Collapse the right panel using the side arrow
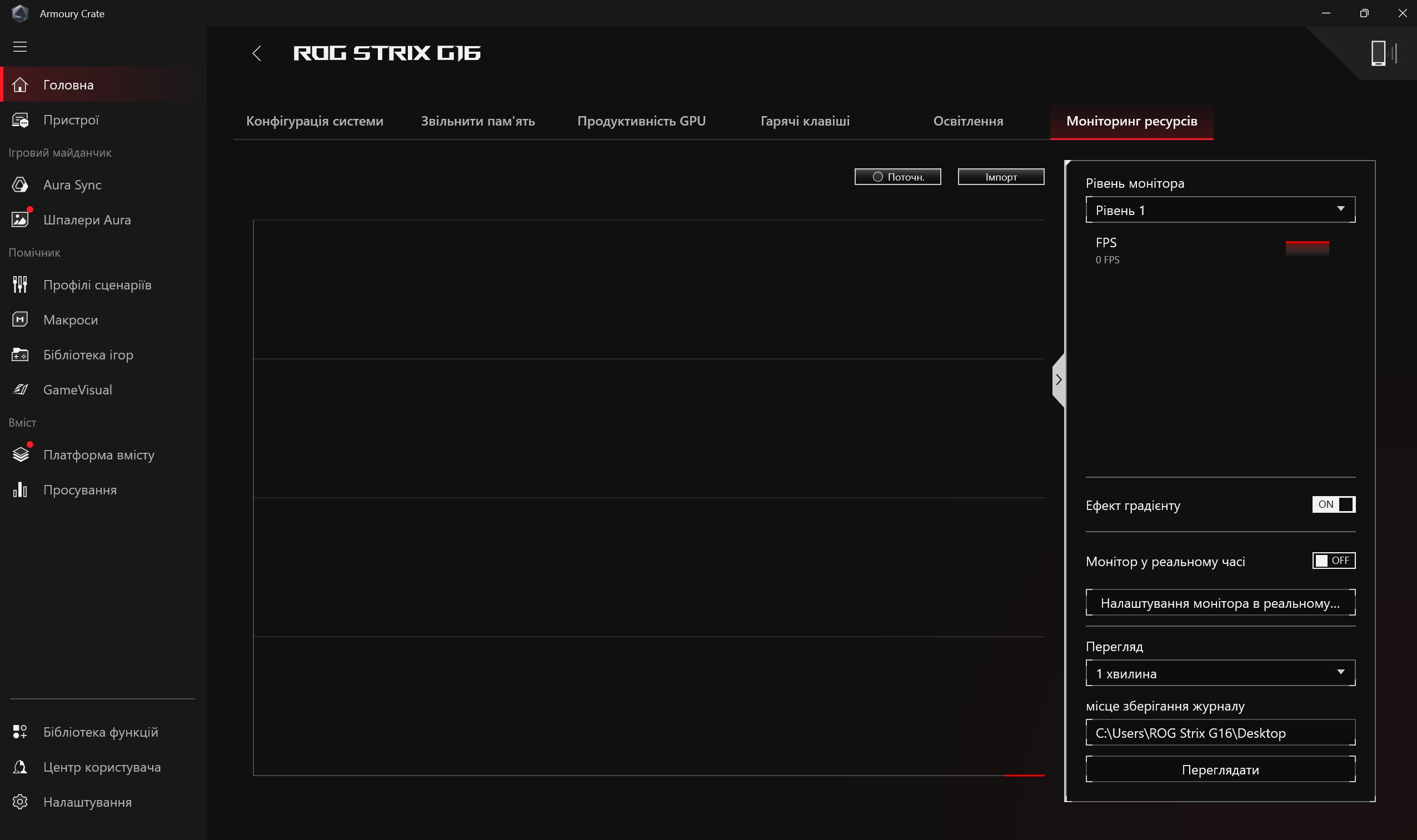1417x840 pixels. coord(1058,379)
